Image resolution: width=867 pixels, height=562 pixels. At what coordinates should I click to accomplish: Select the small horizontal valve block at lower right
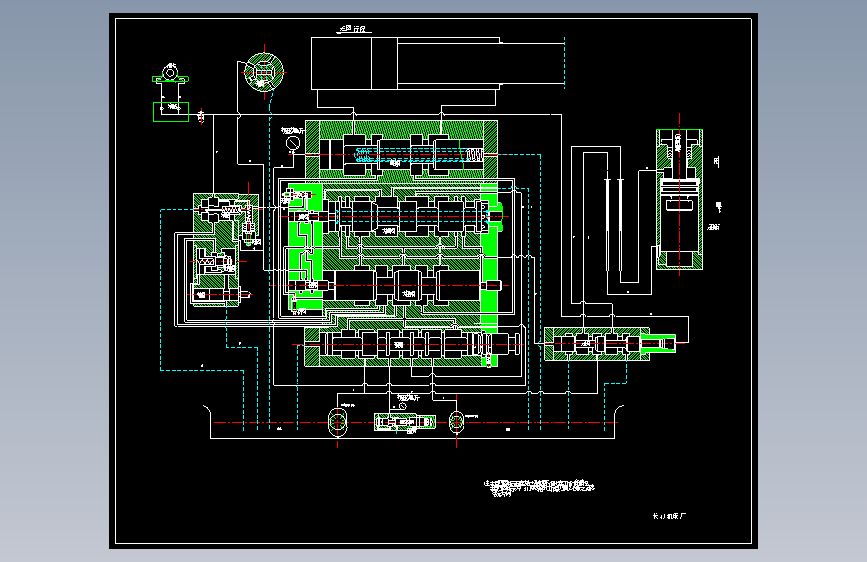610,344
